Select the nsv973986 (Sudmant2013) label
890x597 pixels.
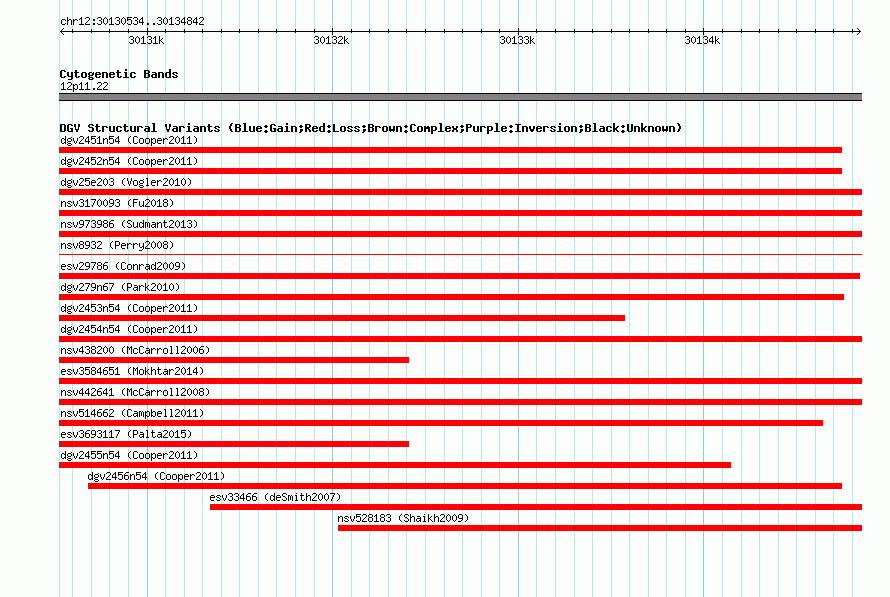(x=129, y=224)
